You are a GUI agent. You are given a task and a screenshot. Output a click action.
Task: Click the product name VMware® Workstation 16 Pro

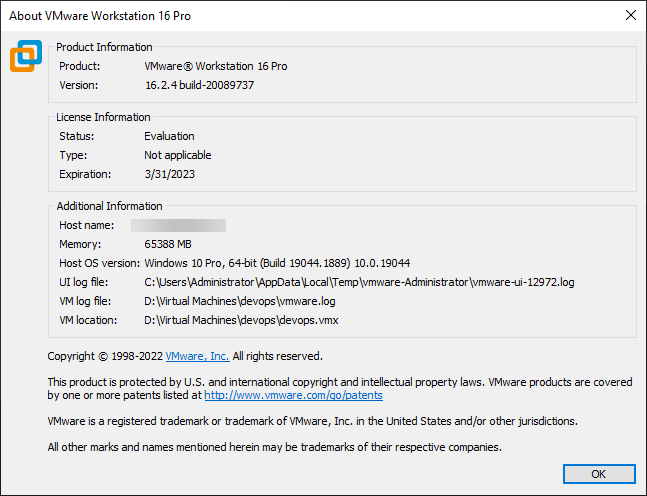tap(216, 66)
